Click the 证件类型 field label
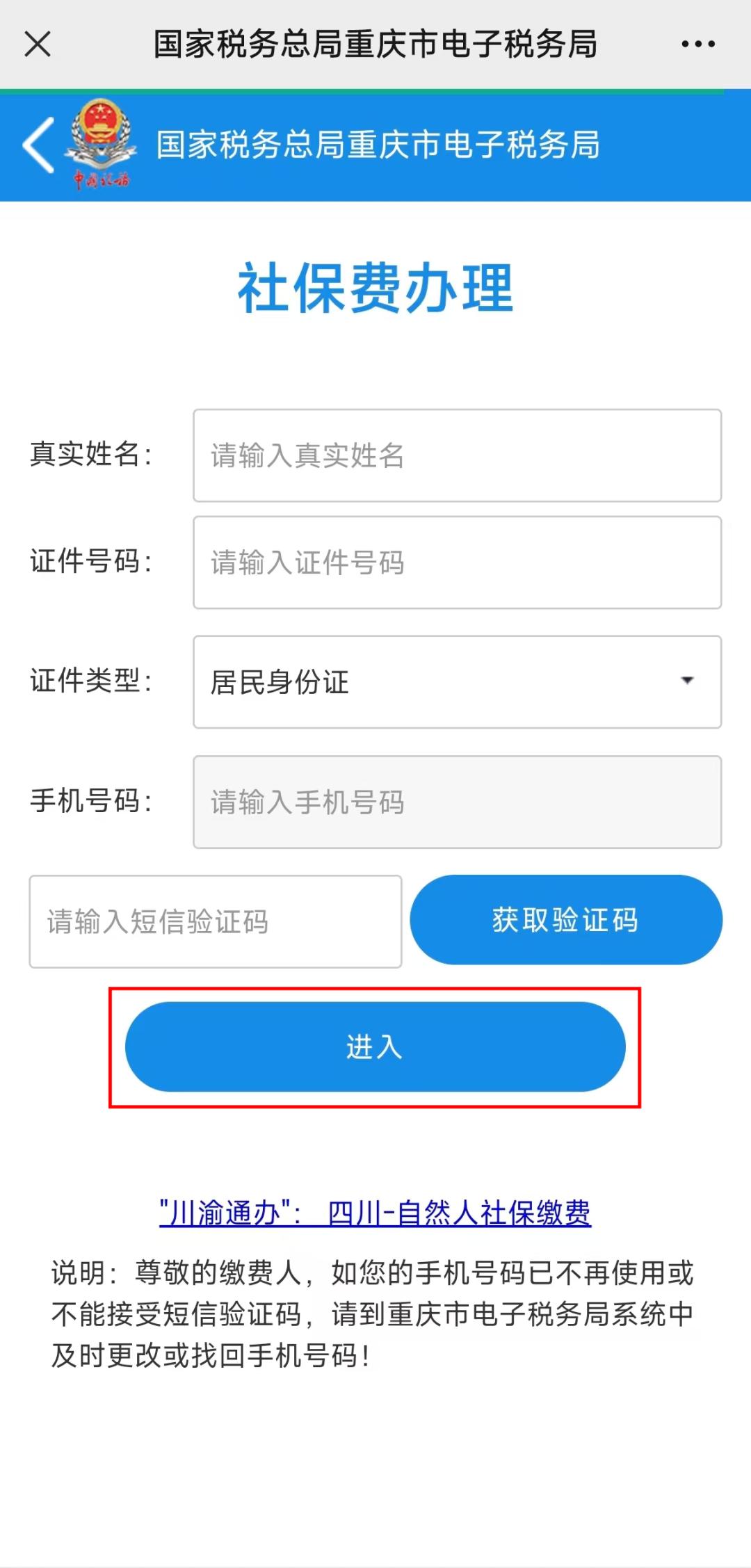 click(90, 681)
